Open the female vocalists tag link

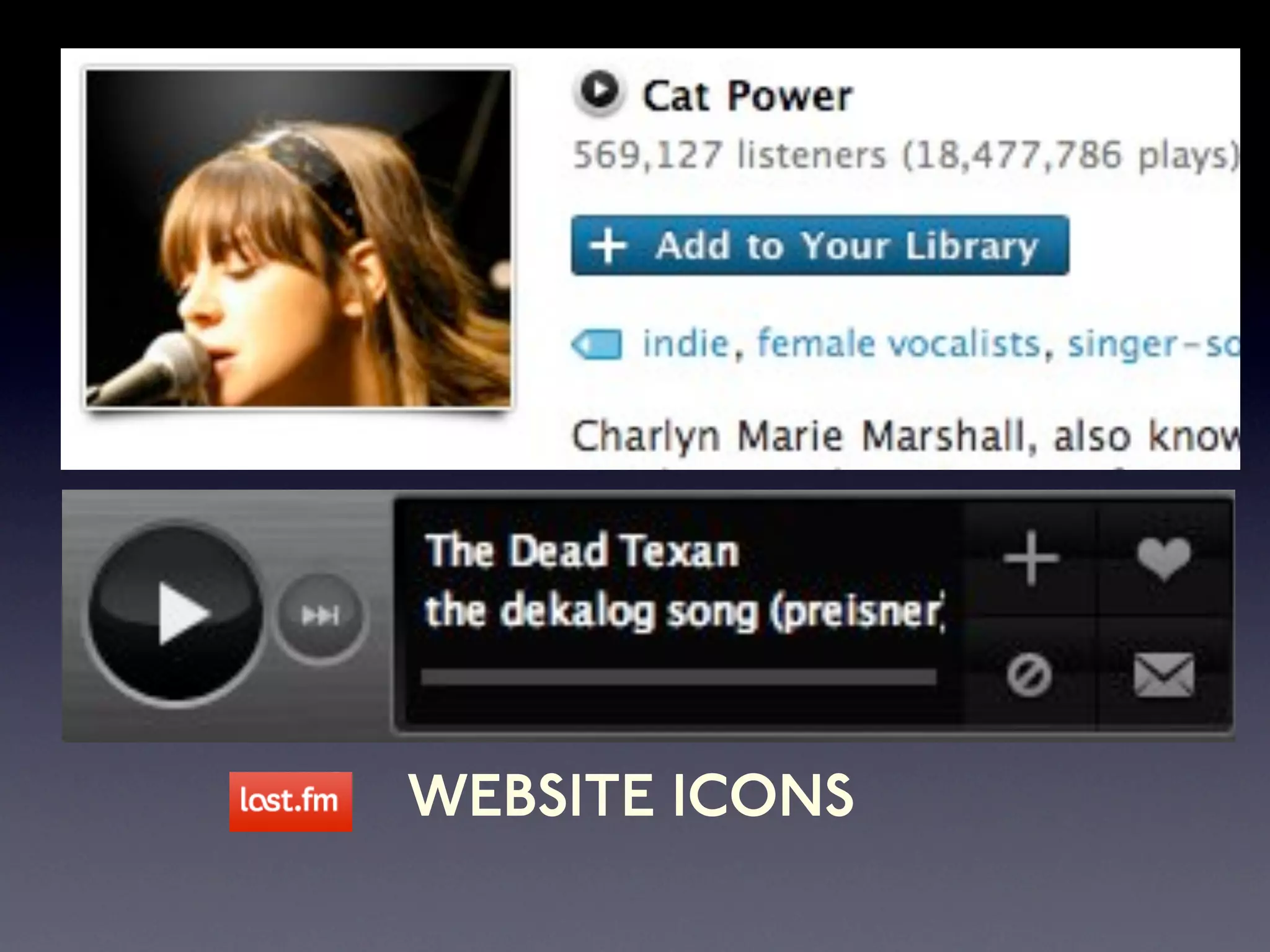coord(899,344)
